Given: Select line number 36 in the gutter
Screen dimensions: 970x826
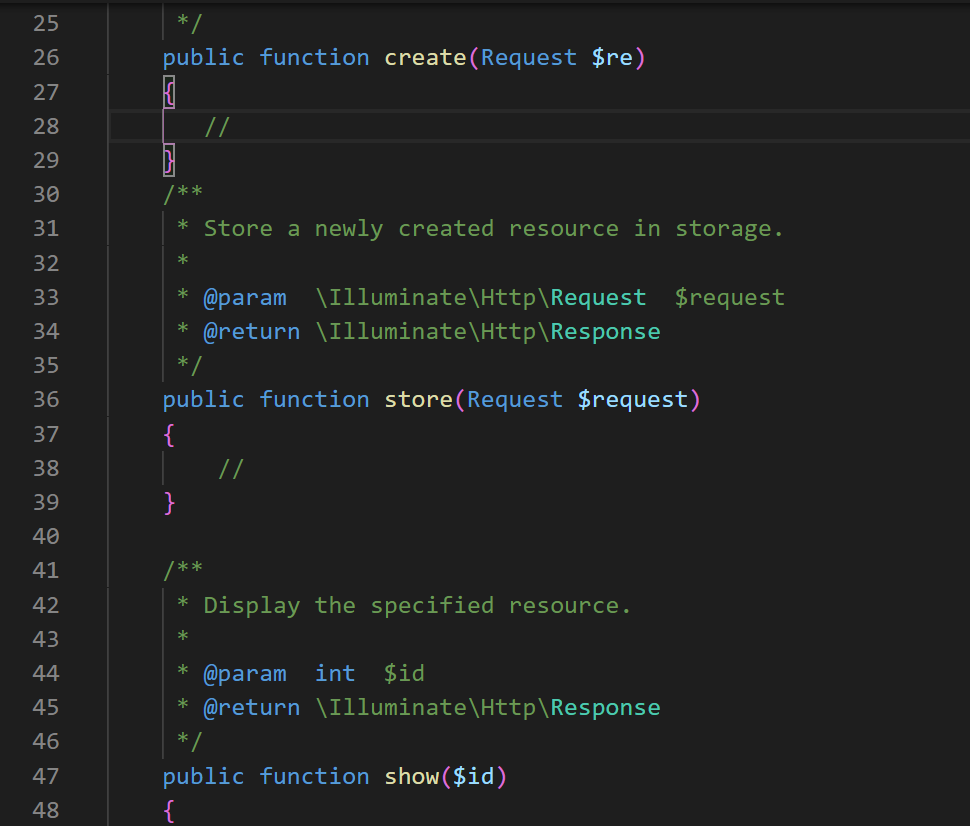Looking at the screenshot, I should pos(46,400).
